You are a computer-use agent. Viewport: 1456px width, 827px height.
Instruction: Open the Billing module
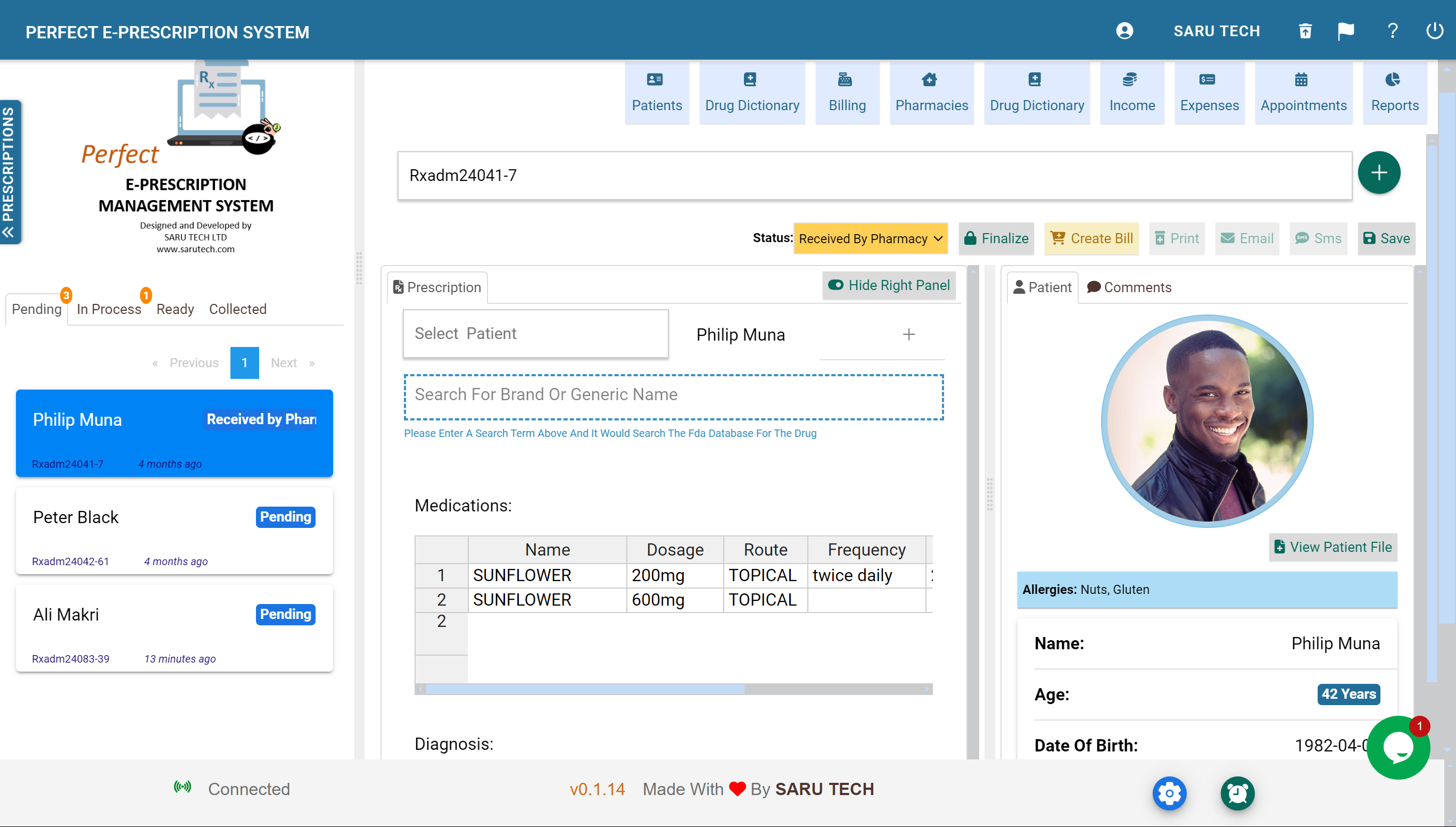coord(847,93)
